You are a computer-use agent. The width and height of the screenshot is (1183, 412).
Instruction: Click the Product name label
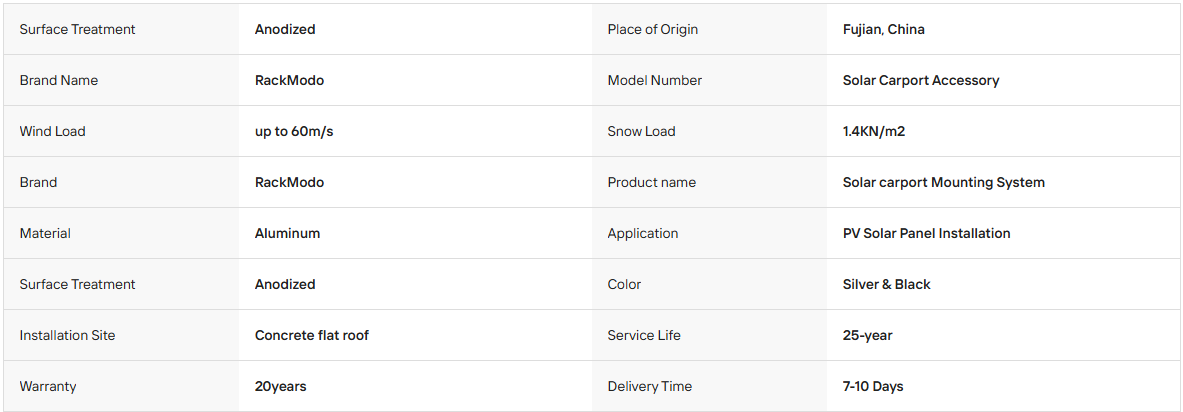(x=652, y=183)
